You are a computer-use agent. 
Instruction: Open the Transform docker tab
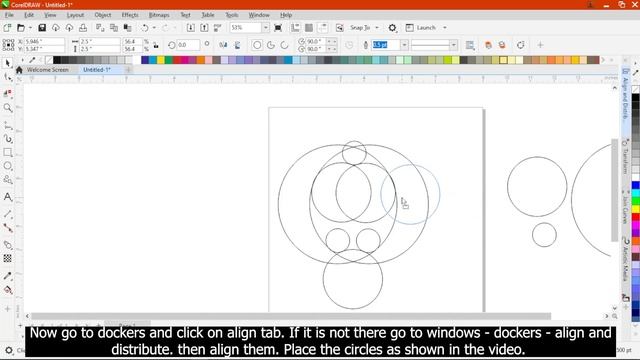click(x=625, y=157)
